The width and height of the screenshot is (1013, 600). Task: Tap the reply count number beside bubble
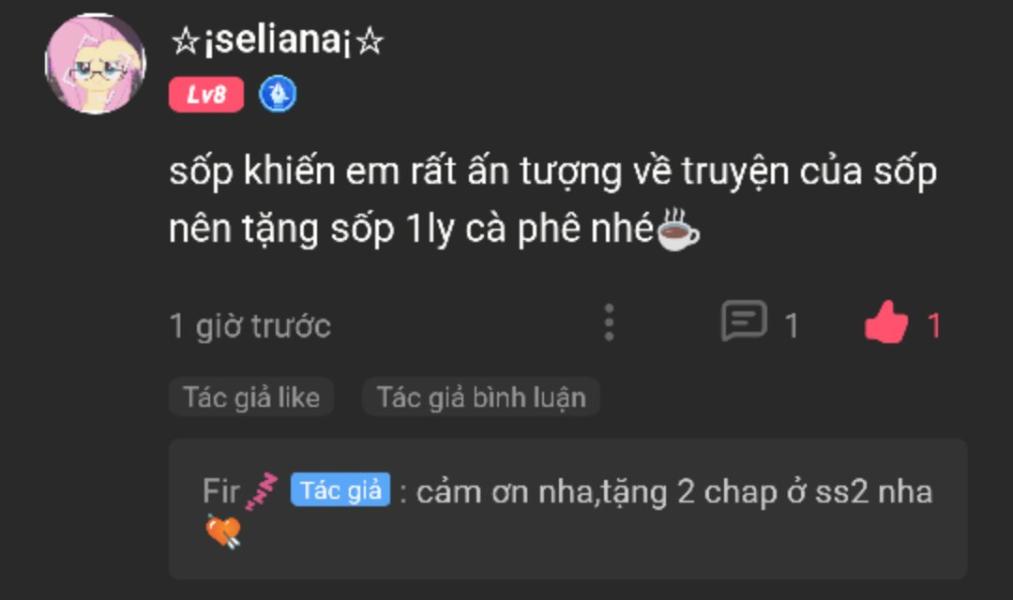click(x=791, y=326)
